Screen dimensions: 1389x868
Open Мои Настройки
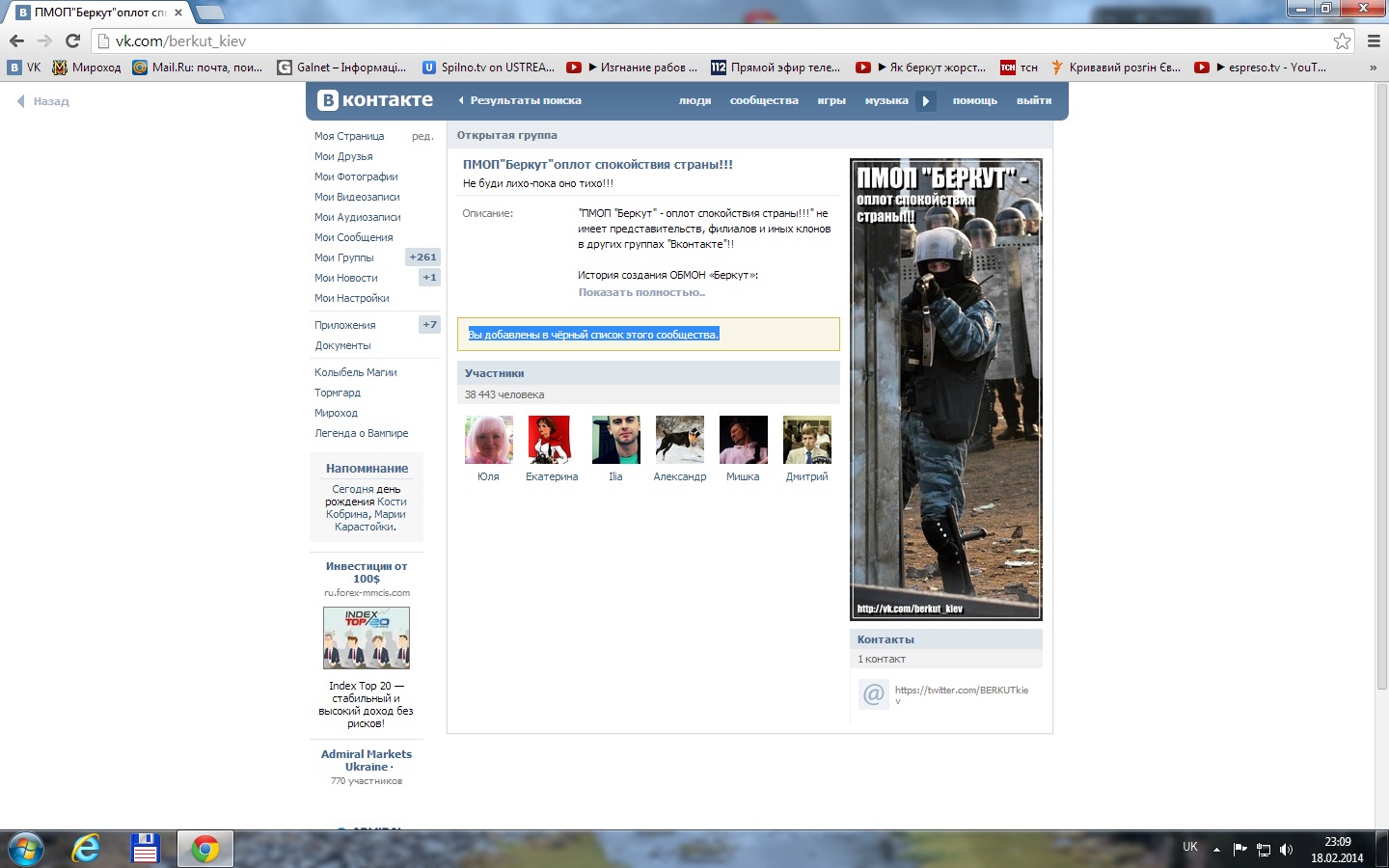pos(352,298)
